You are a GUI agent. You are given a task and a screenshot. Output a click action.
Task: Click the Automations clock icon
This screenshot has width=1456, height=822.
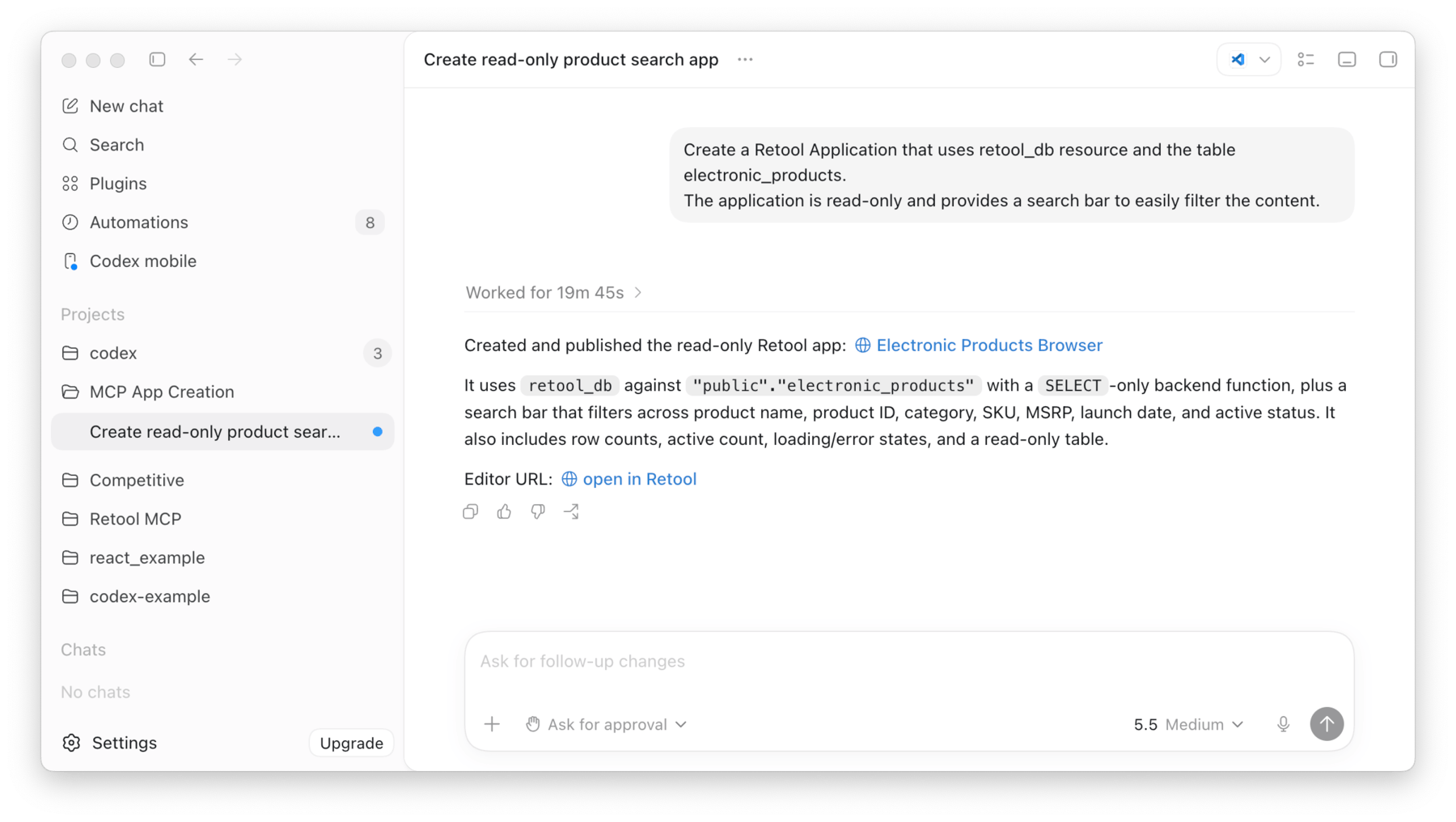click(x=70, y=222)
